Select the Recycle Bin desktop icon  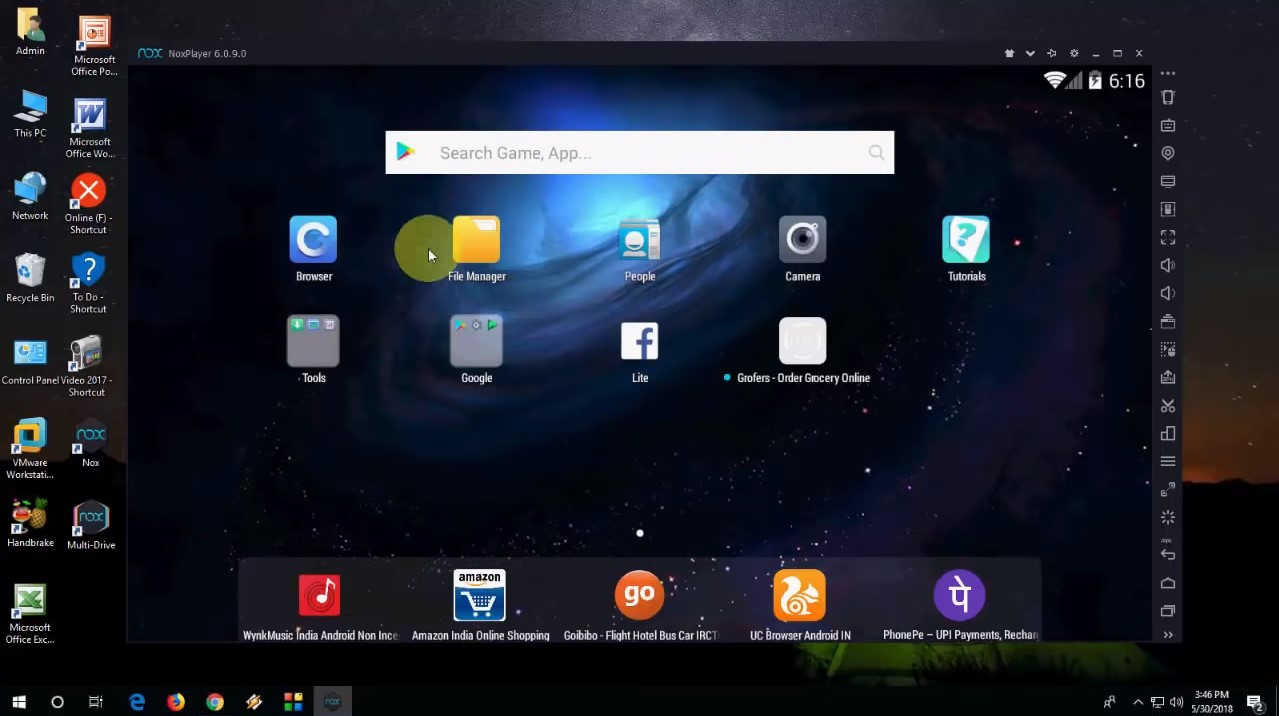pyautogui.click(x=30, y=278)
